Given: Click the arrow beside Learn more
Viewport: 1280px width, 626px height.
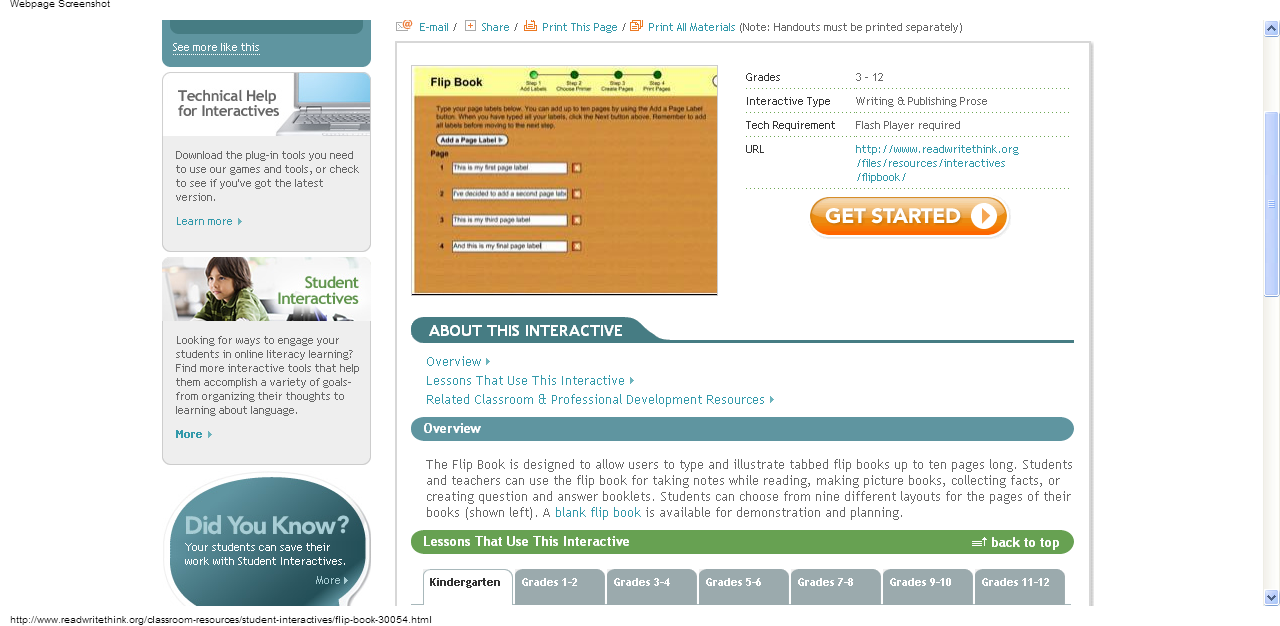Looking at the screenshot, I should (240, 222).
